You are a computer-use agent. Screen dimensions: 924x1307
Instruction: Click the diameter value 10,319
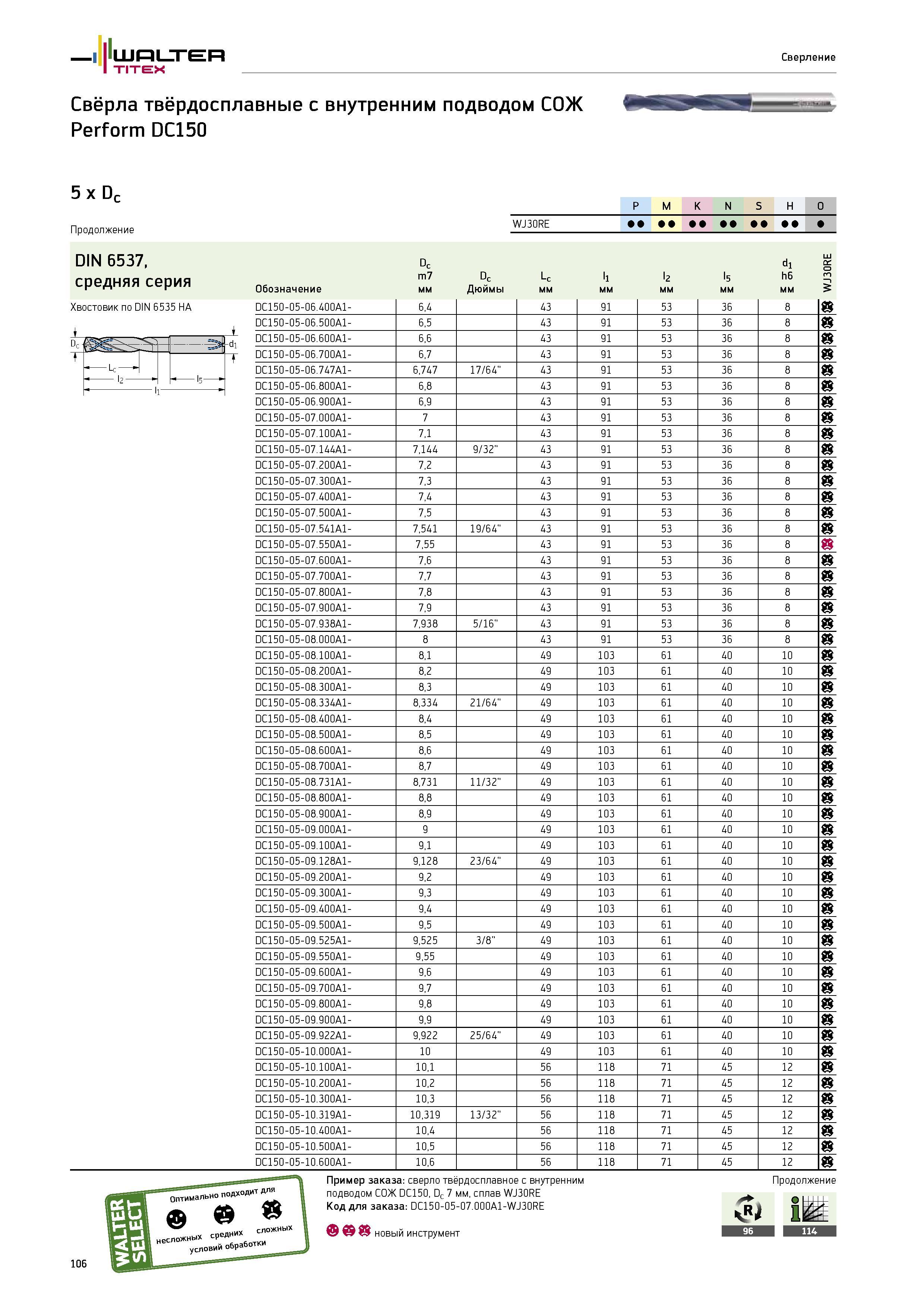click(425, 1115)
